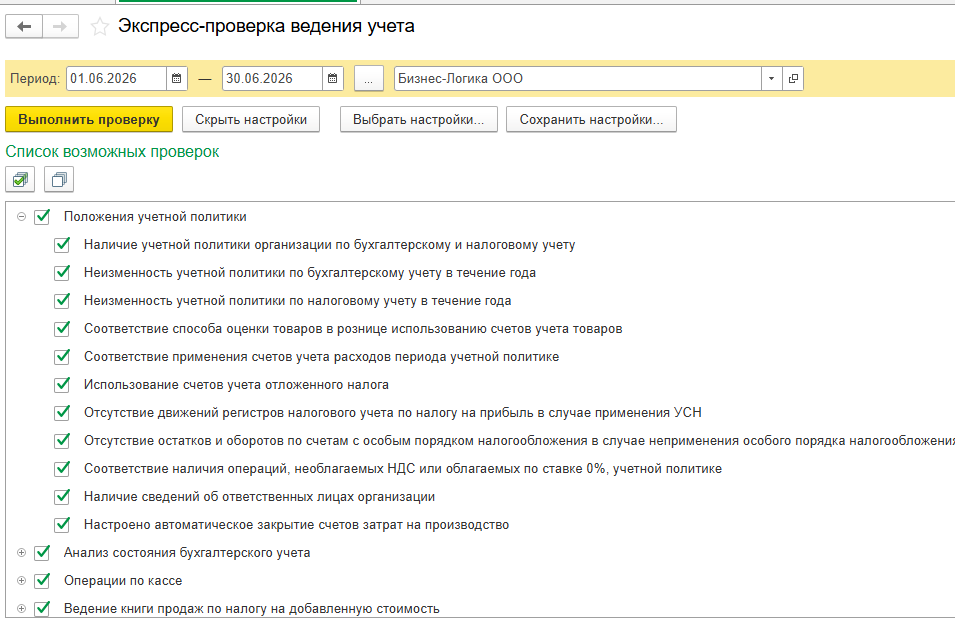This screenshot has width=955, height=621.
Task: Select Операции по кассе row text
Action: tap(123, 581)
